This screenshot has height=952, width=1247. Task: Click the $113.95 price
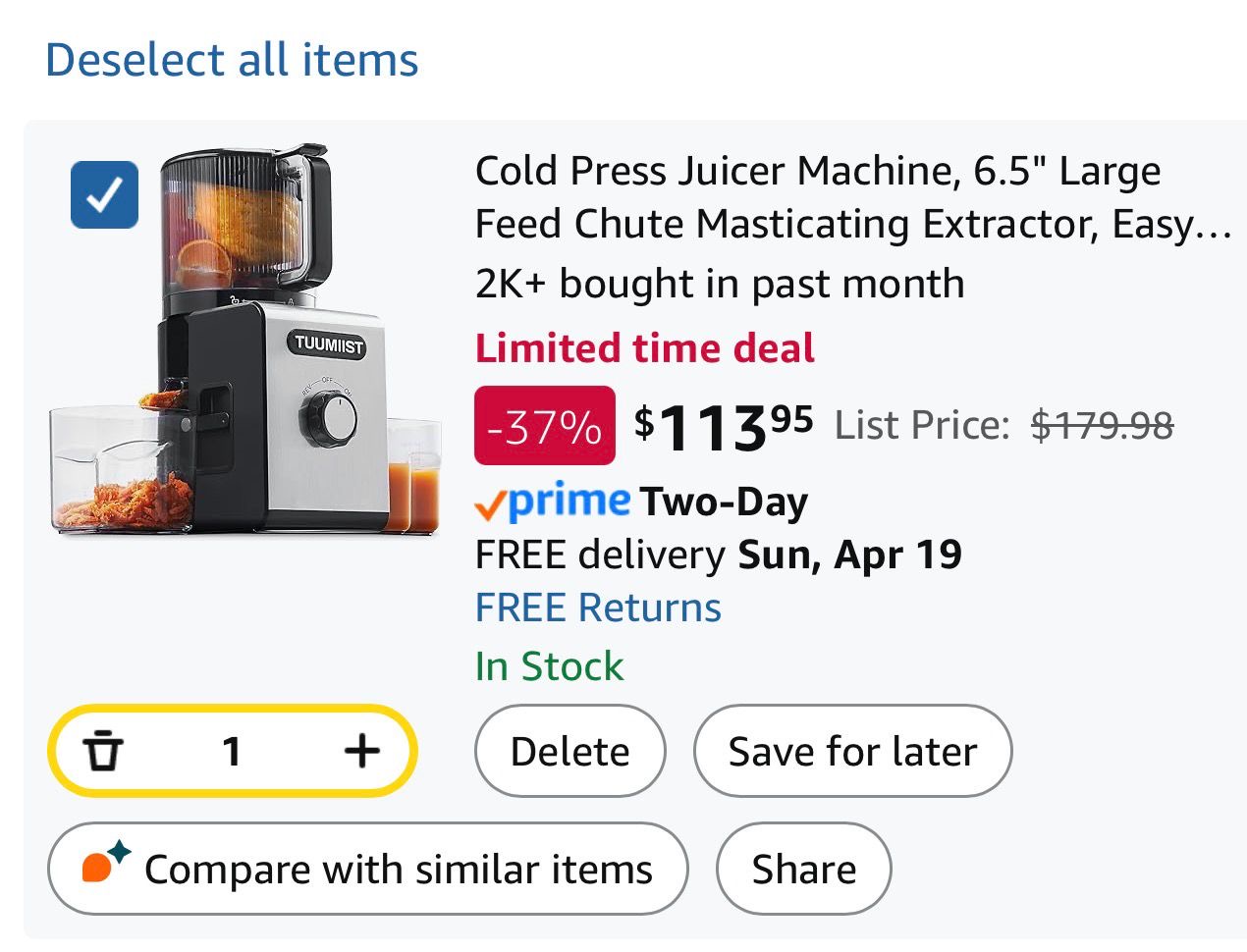pos(724,426)
